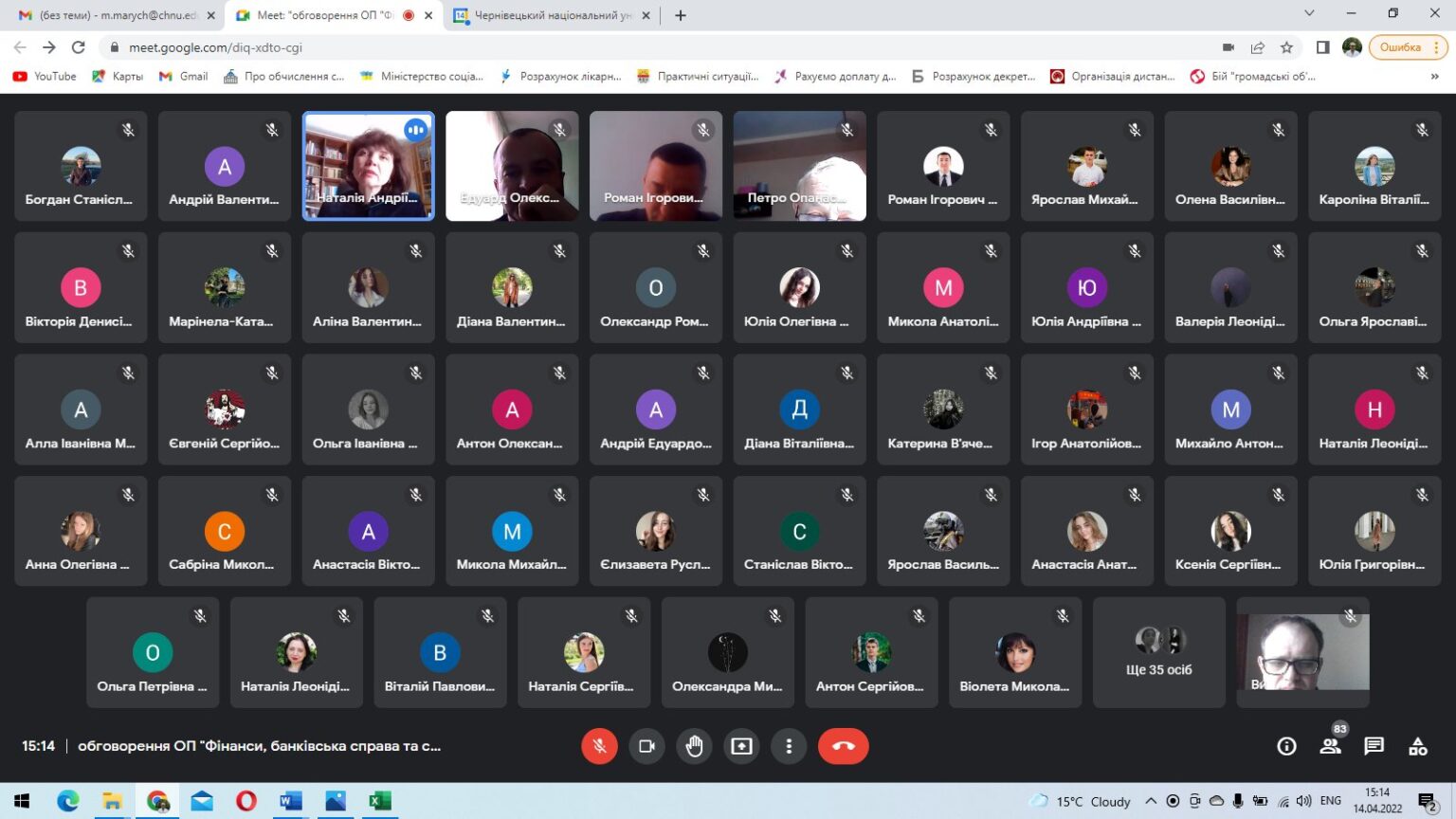
Task: Open the Карты bookmark
Action: click(118, 77)
